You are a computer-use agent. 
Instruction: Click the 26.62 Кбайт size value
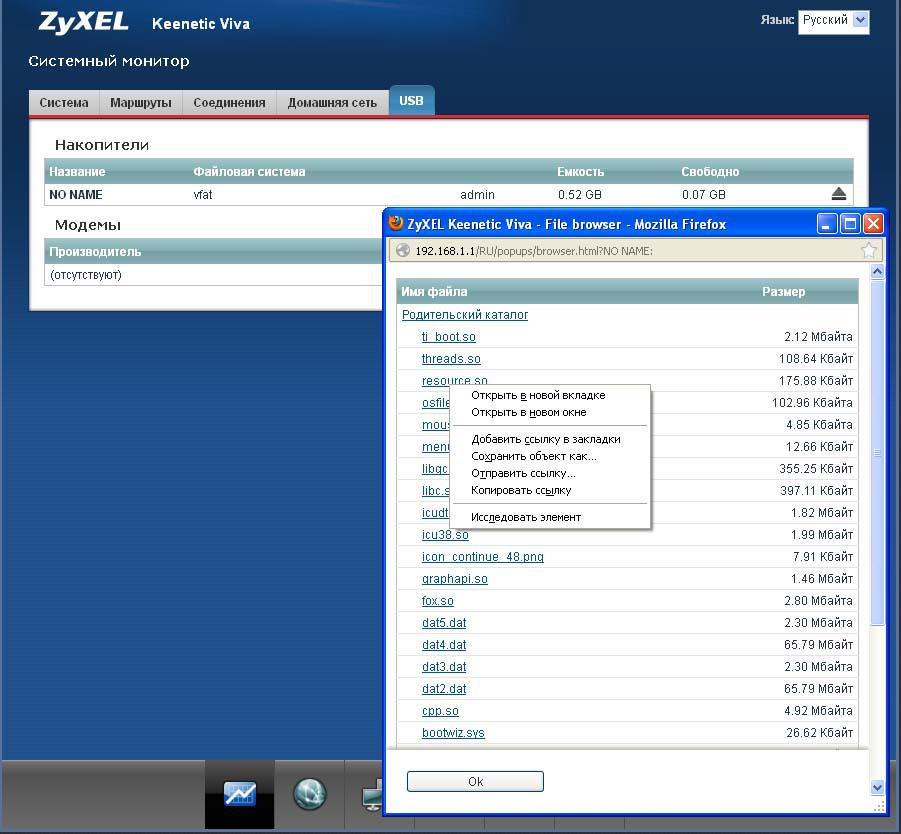(x=819, y=733)
